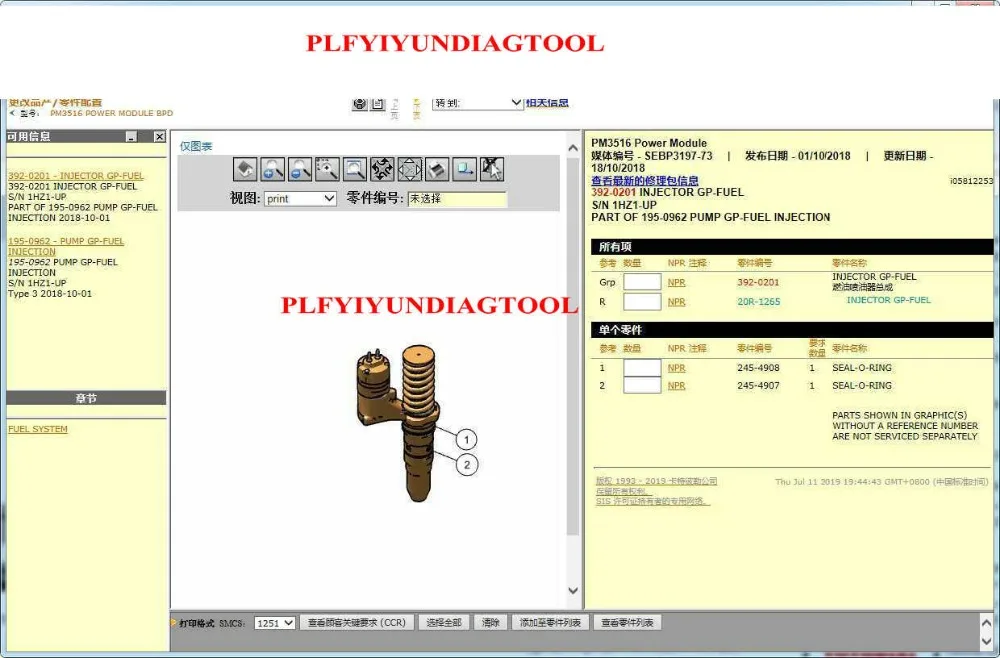
Task: Open the SMCS 1251 dropdown
Action: point(274,623)
